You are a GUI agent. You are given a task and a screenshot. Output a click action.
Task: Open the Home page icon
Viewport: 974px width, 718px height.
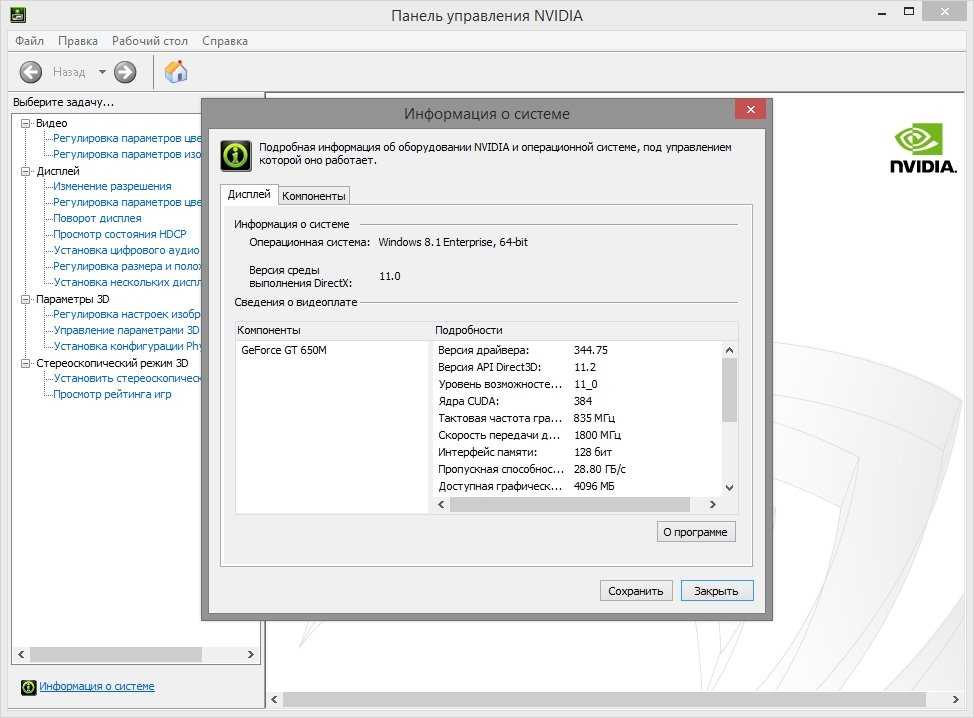tap(176, 71)
